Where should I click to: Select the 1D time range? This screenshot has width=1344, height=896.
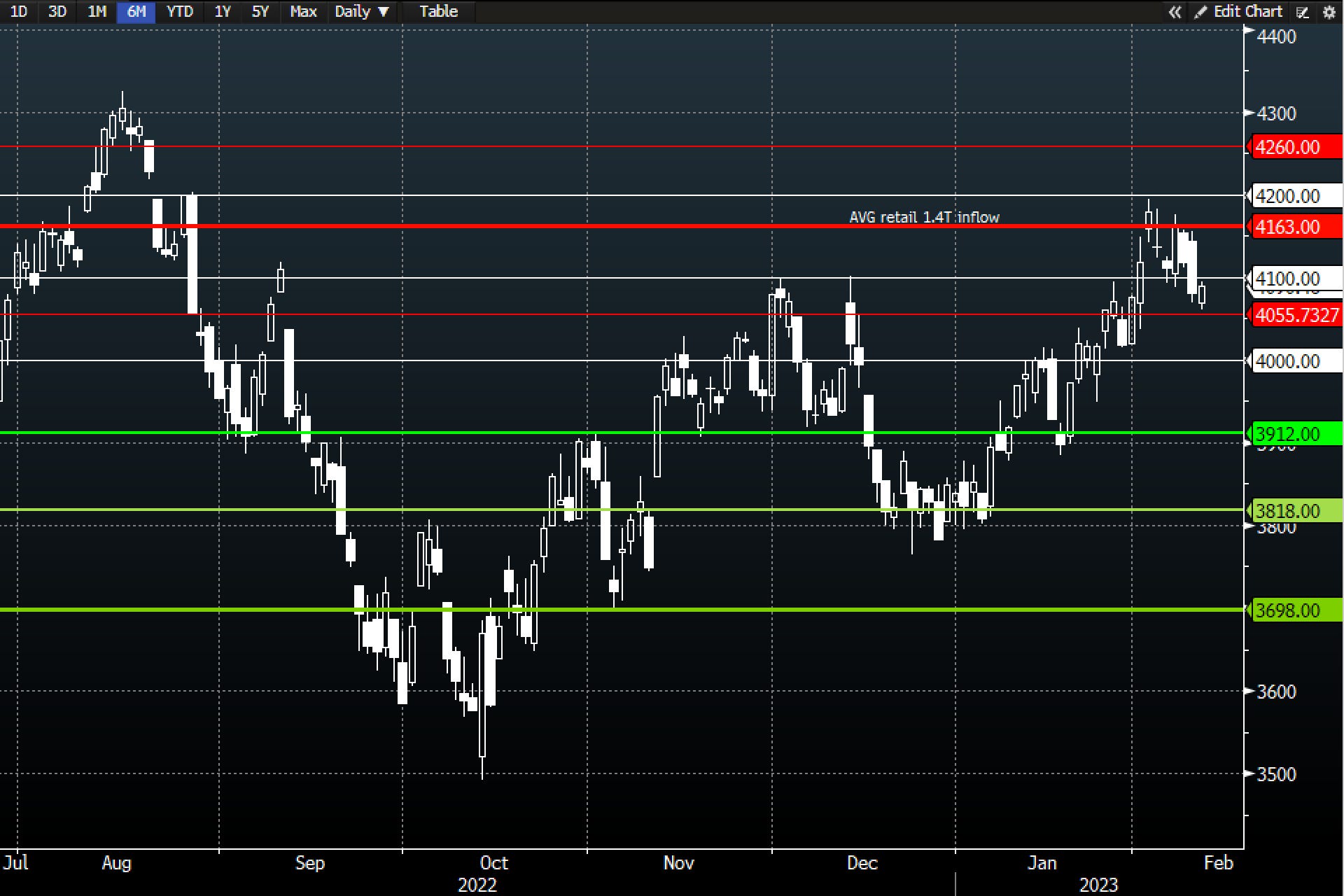coord(19,11)
